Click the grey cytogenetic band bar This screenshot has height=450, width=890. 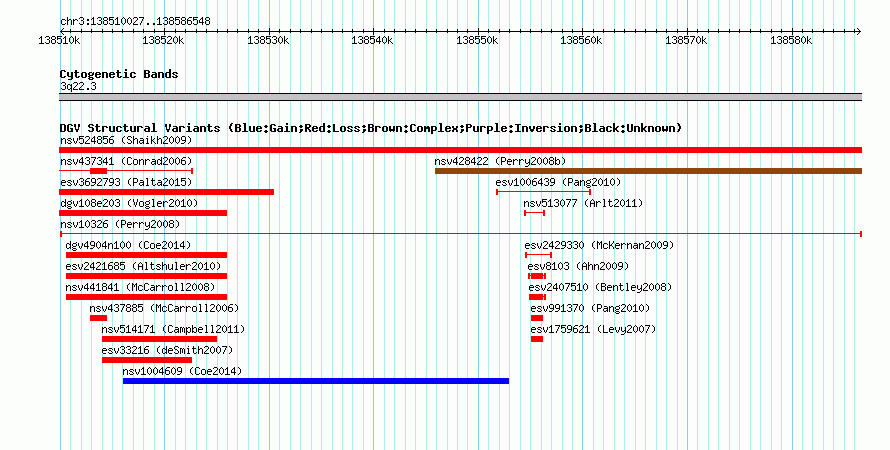(x=460, y=97)
